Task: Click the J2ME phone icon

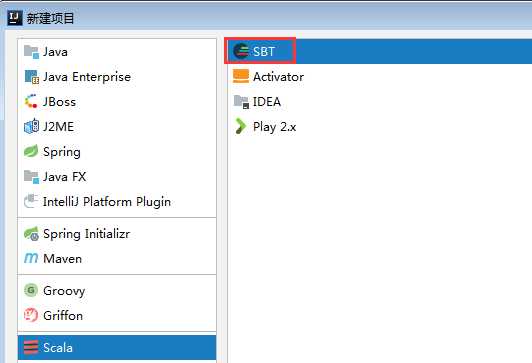Action: (x=31, y=126)
